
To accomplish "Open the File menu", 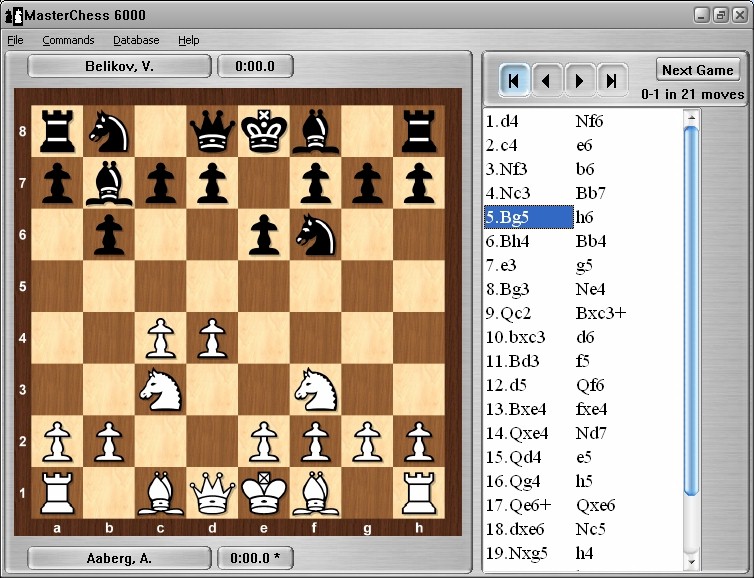I will 15,40.
